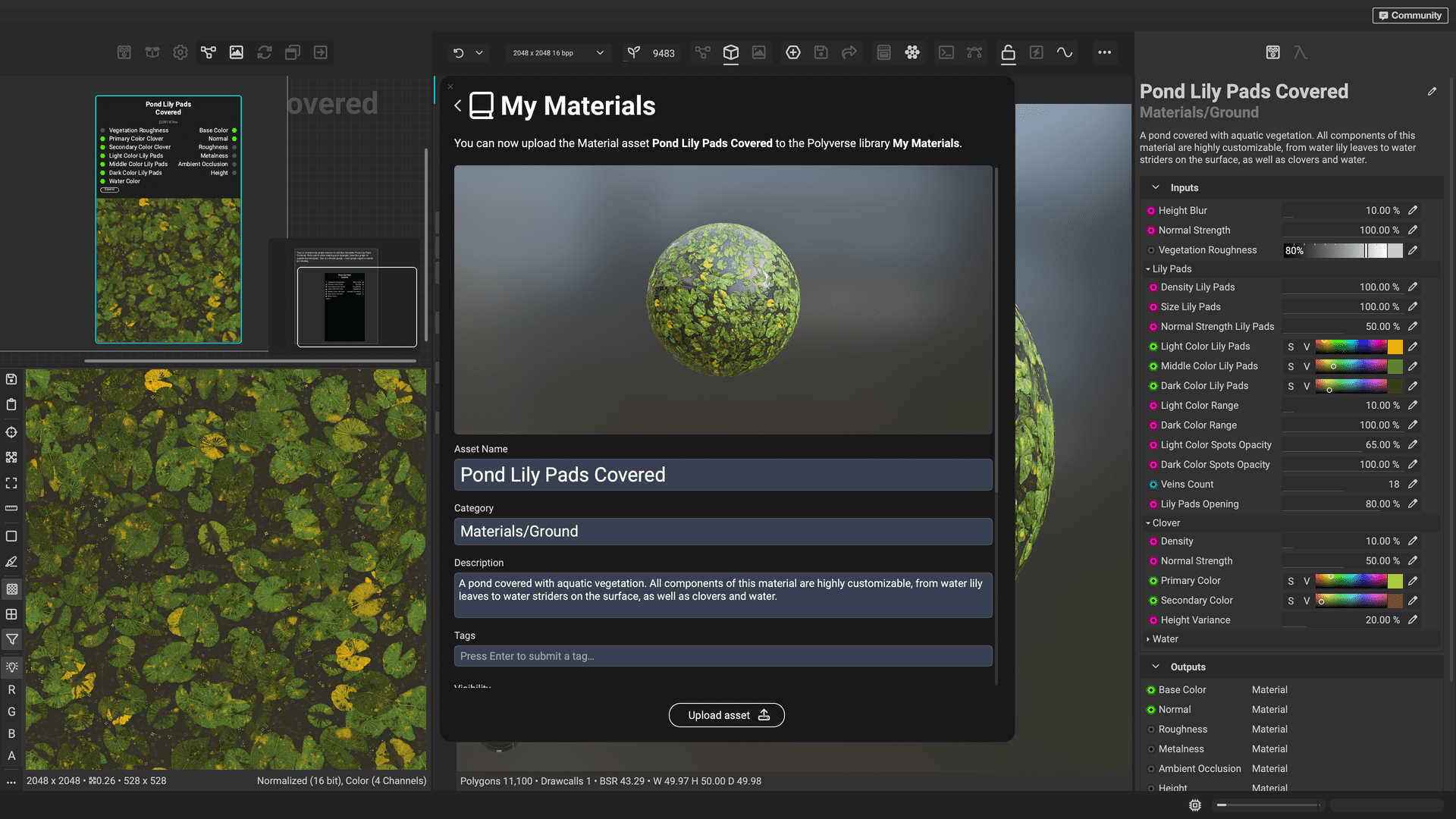Image resolution: width=1456 pixels, height=819 pixels.
Task: Open the Community link
Action: 1410,15
